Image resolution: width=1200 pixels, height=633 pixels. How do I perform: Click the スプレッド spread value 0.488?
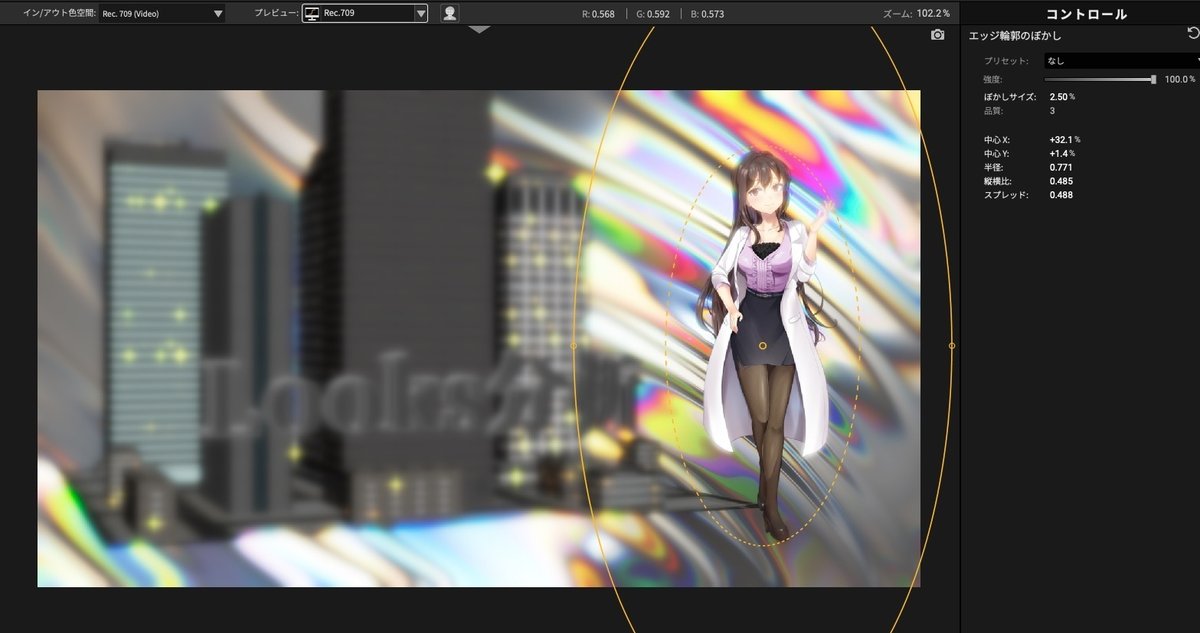tap(1061, 195)
